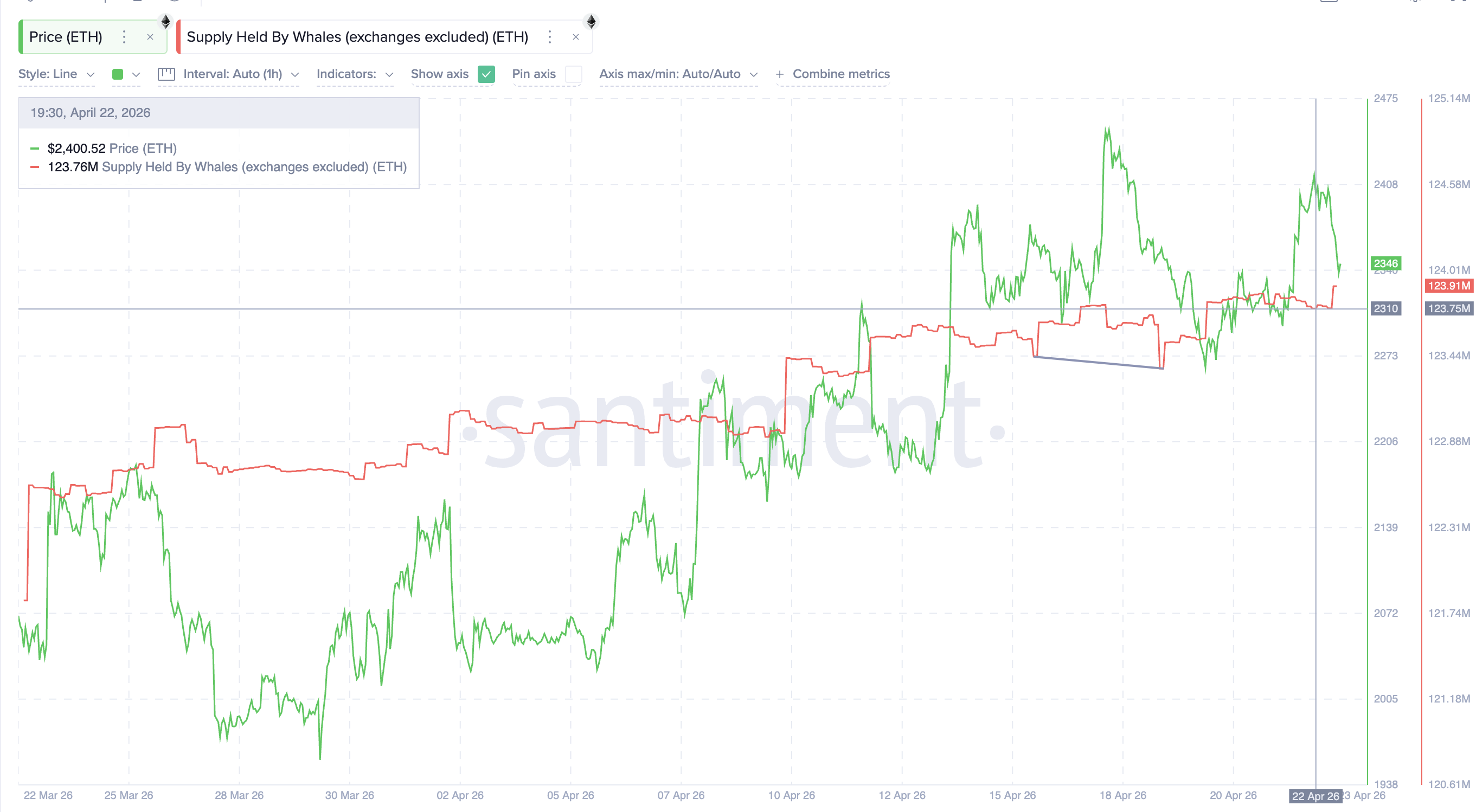
Task: Enable the Pin axis checkbox
Action: pos(573,74)
